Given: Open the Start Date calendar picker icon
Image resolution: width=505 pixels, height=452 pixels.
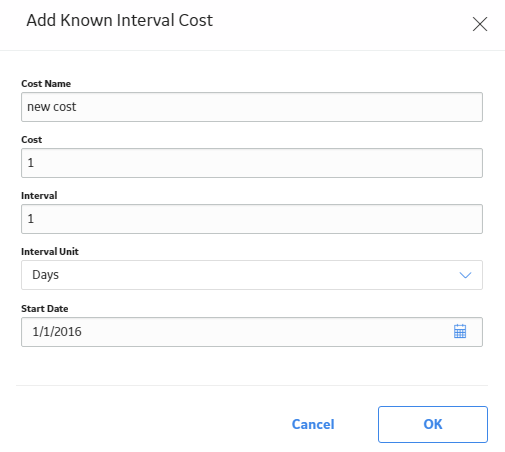Looking at the screenshot, I should pyautogui.click(x=460, y=331).
